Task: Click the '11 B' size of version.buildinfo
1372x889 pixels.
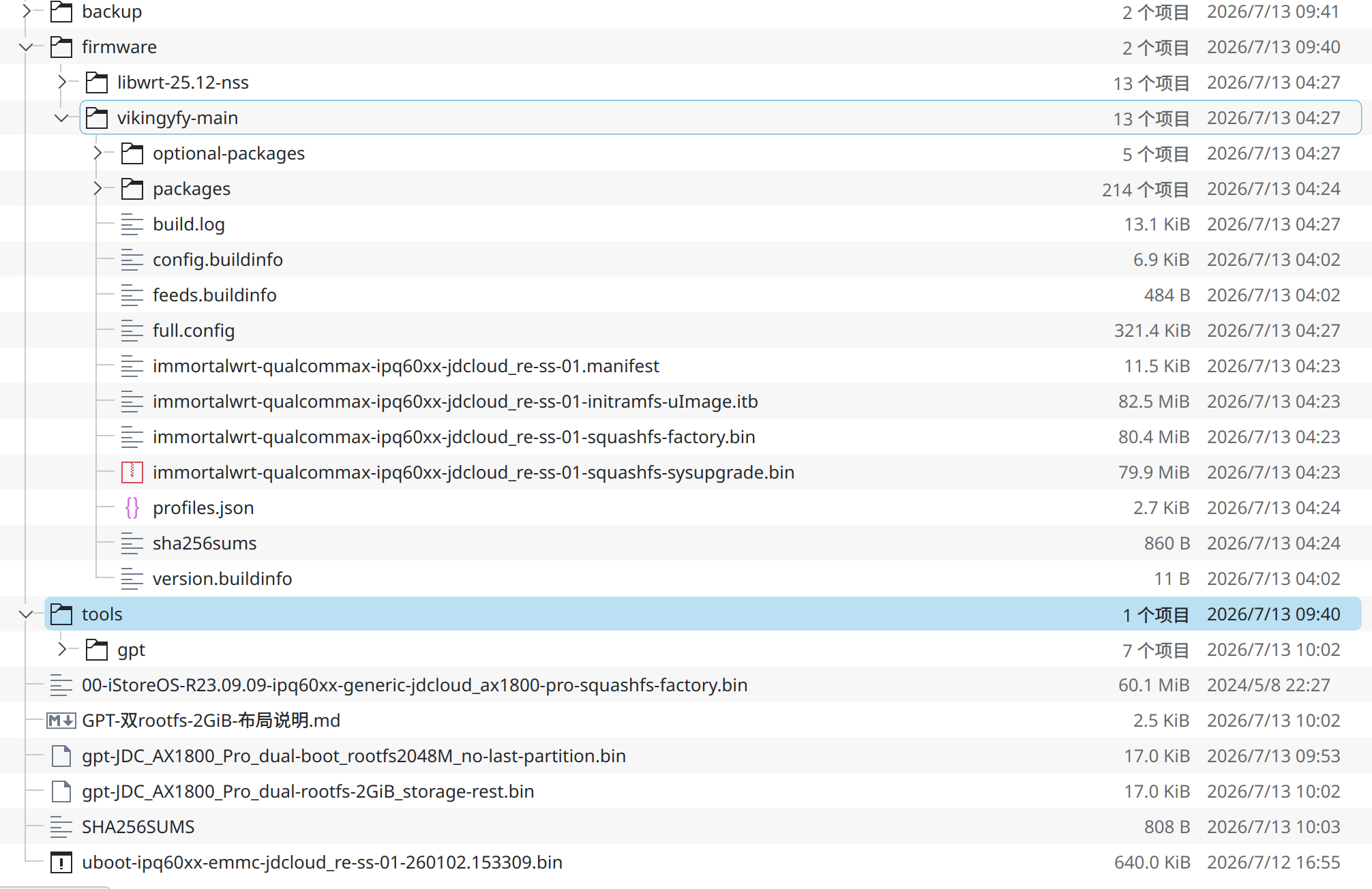Action: point(1172,579)
